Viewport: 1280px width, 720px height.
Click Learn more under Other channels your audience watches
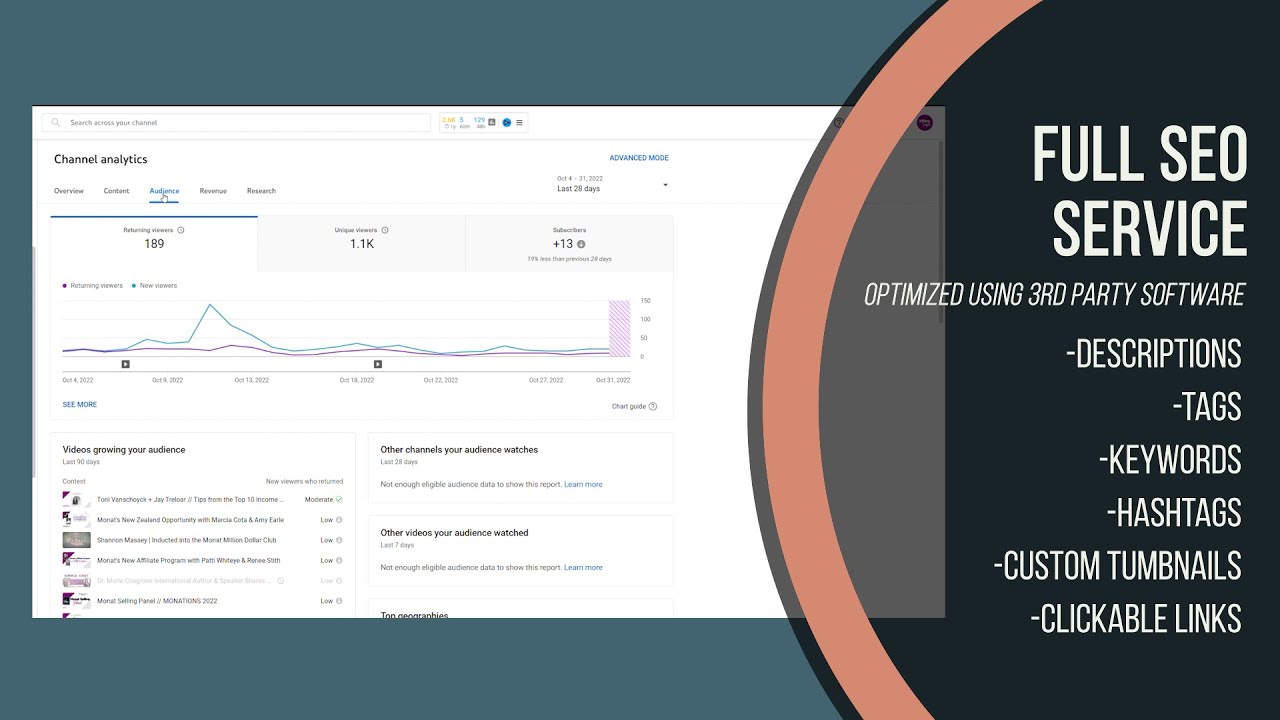[583, 484]
